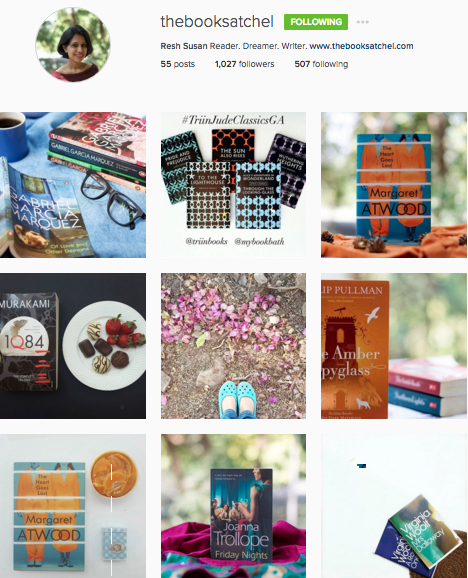Open the Virginia Woolf Mrs Dalloway post
468x578 pixels.
click(394, 506)
